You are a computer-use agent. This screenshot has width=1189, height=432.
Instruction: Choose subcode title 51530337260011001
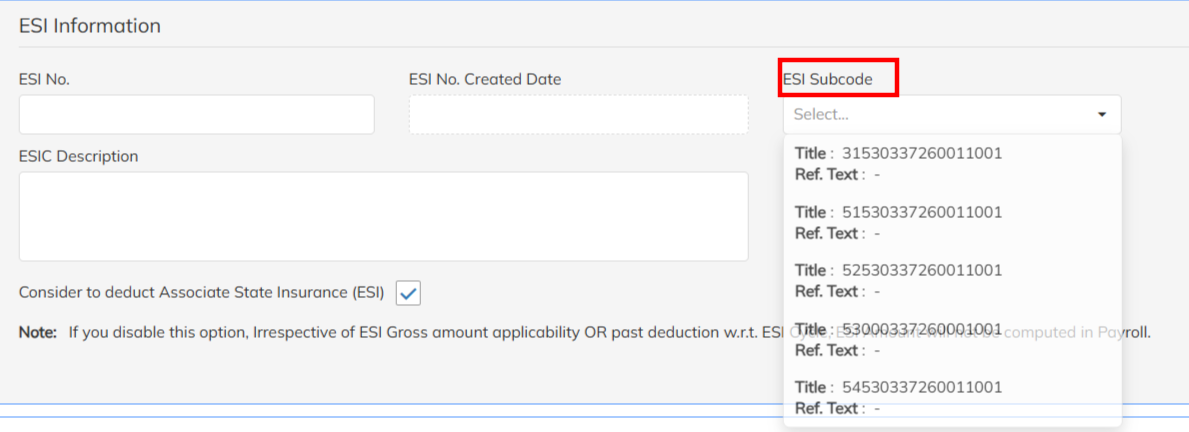click(x=921, y=212)
